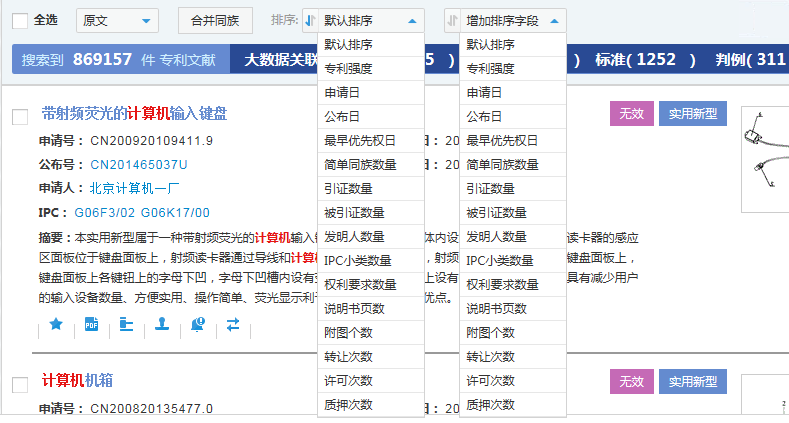The image size is (789, 423).
Task: Click the bar-chart analysis icon under abstract
Action: (x=126, y=324)
